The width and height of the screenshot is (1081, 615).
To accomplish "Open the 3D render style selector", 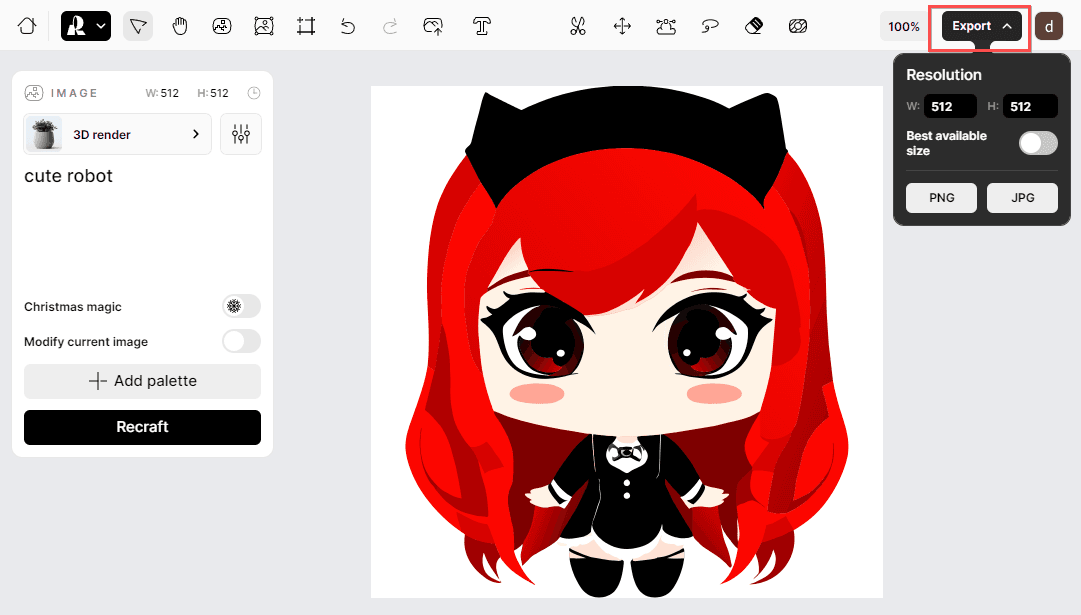I will click(x=116, y=134).
